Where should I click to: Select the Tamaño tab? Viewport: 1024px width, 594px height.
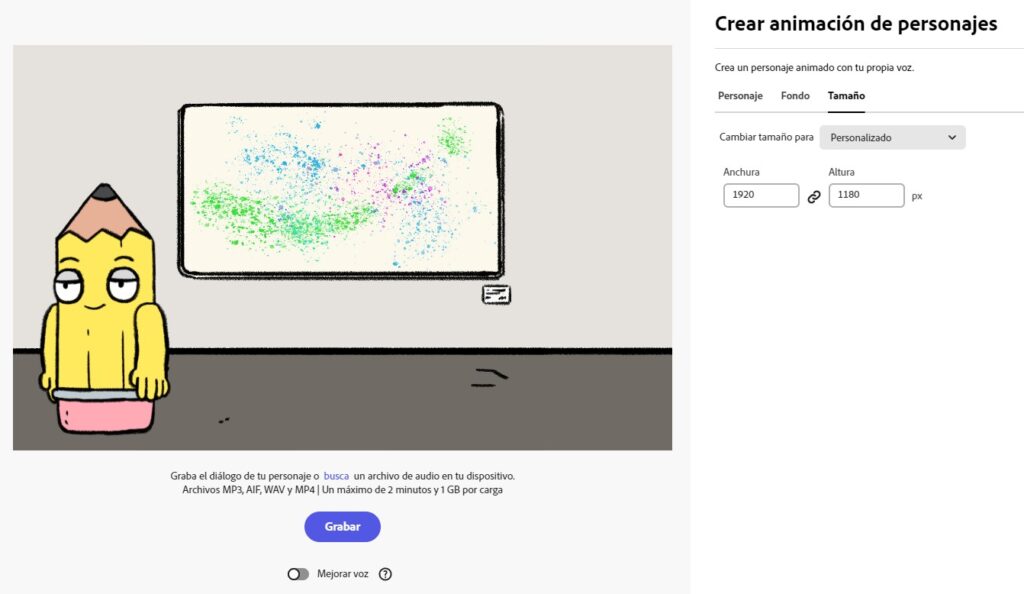846,96
